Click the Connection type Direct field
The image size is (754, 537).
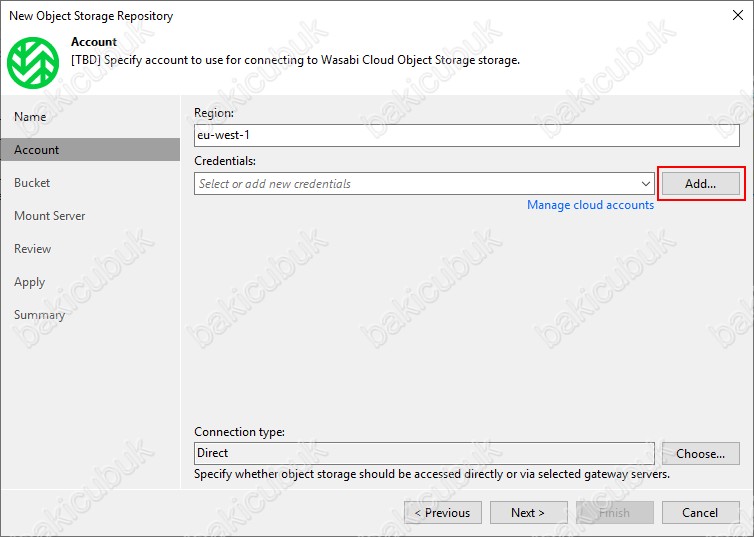[x=424, y=453]
